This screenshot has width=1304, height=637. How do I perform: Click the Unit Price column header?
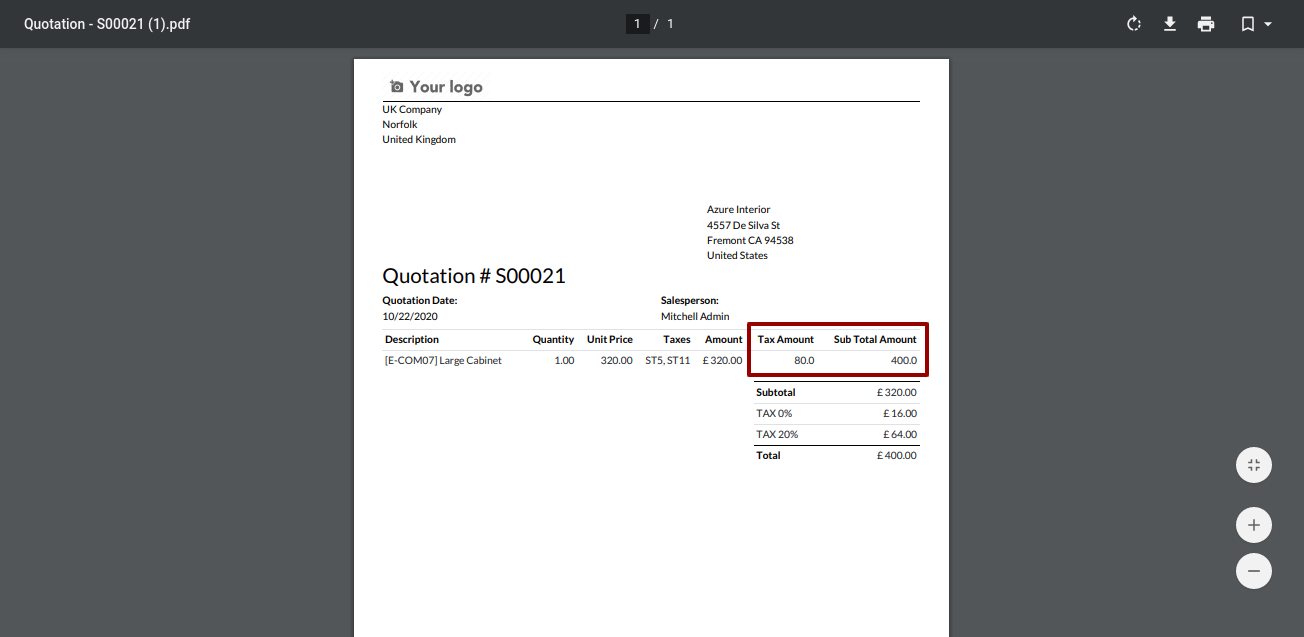(x=610, y=340)
